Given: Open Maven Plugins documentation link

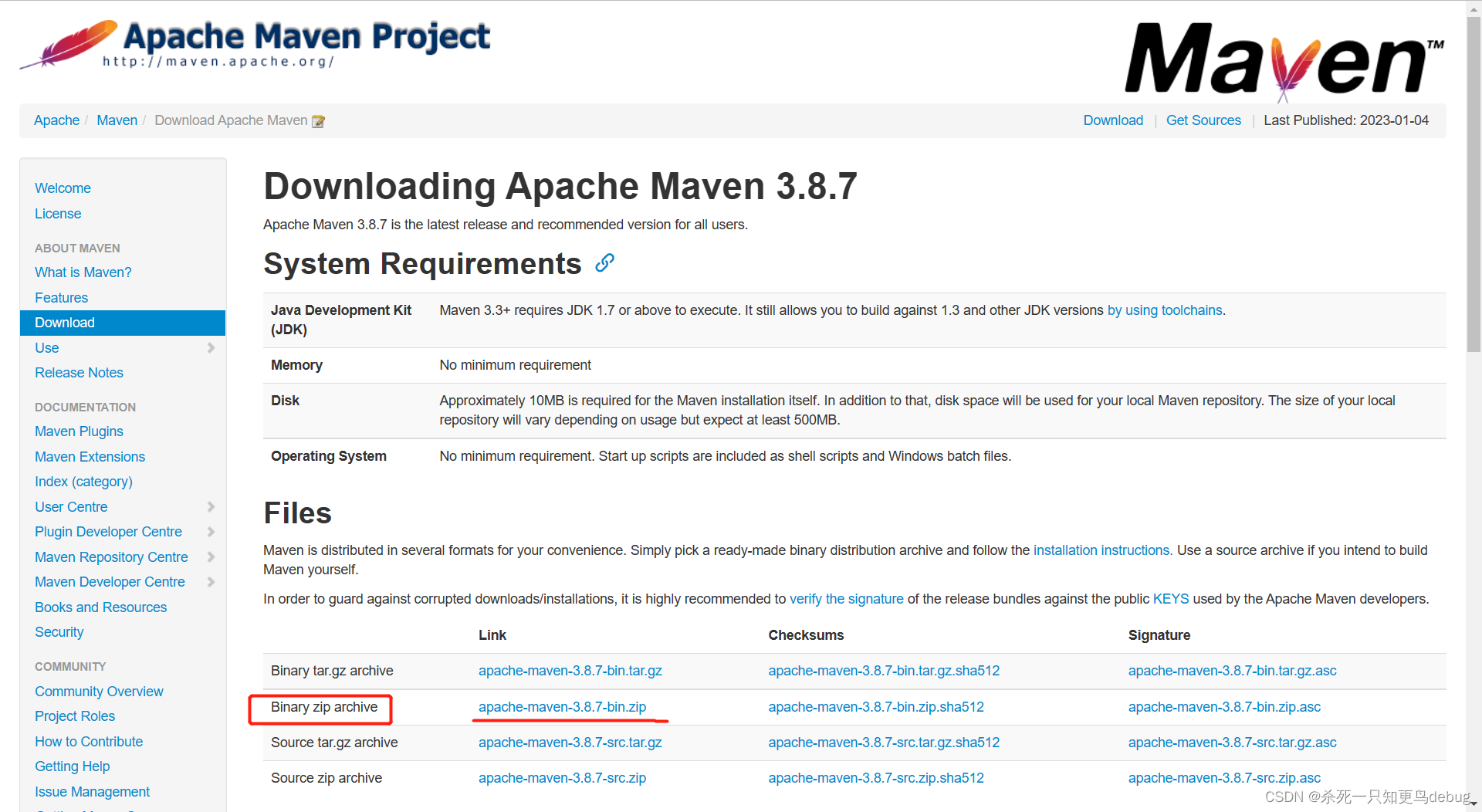Looking at the screenshot, I should (x=79, y=431).
